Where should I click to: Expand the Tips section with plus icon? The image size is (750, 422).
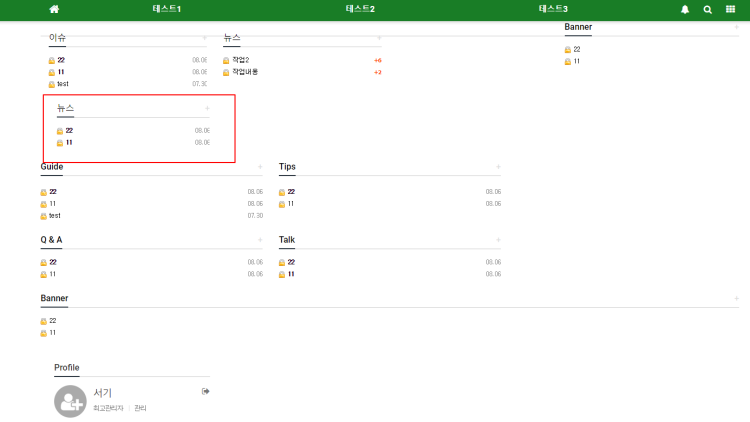click(x=498, y=167)
